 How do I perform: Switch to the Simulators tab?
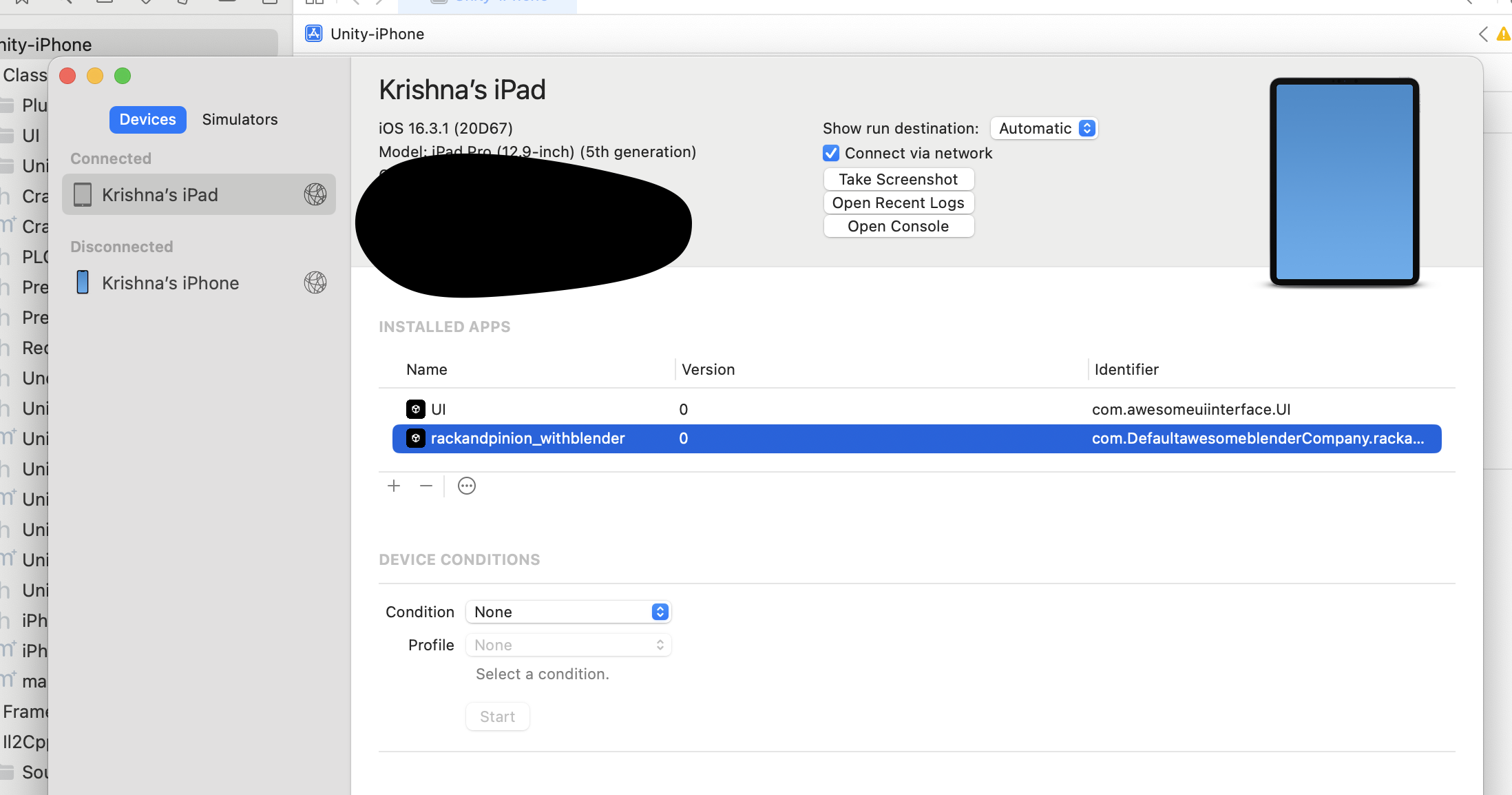point(240,119)
